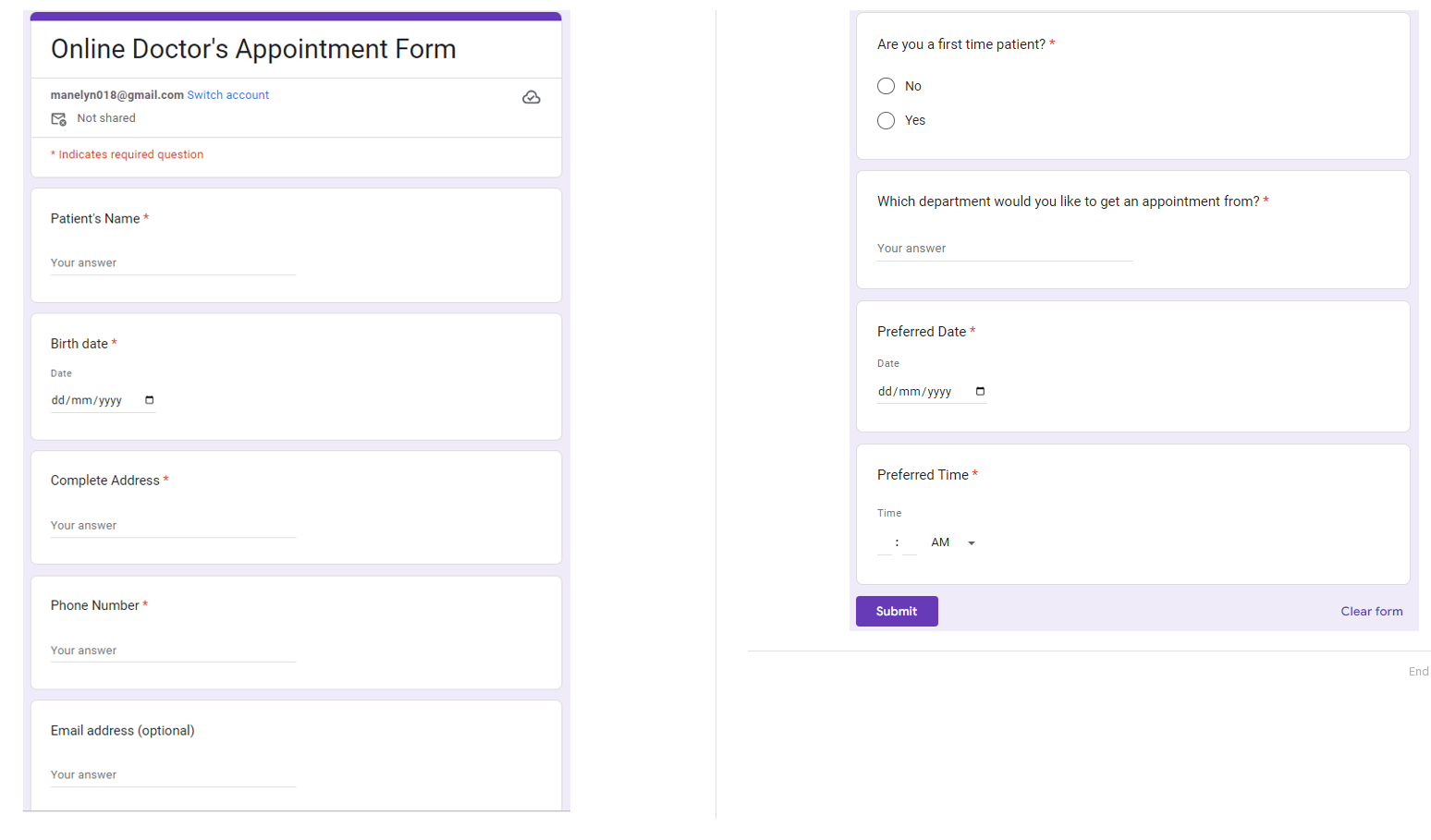This screenshot has height=840, width=1431.
Task: Select No for first time patient
Action: 886,86
